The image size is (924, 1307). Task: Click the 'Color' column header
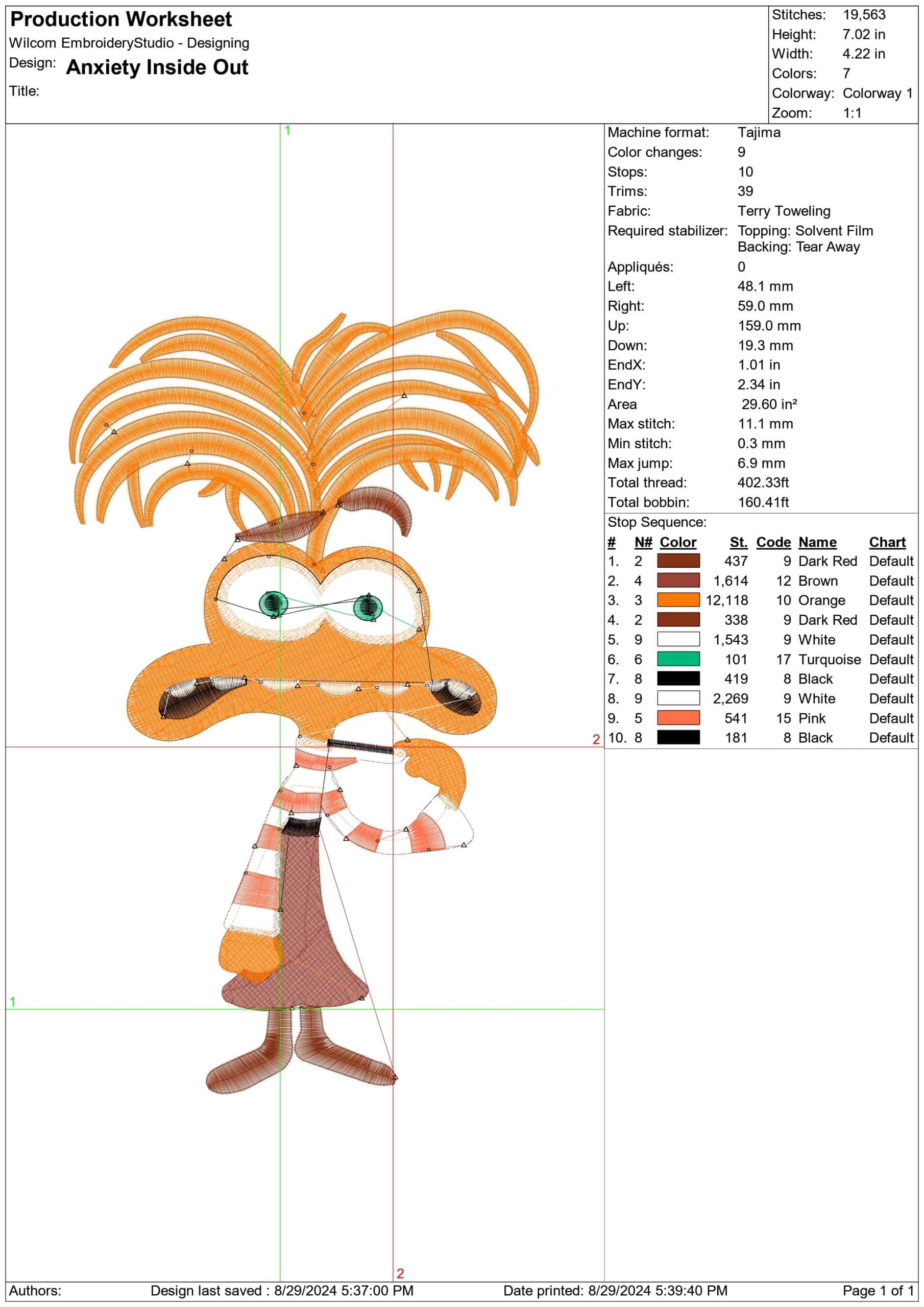click(x=677, y=542)
